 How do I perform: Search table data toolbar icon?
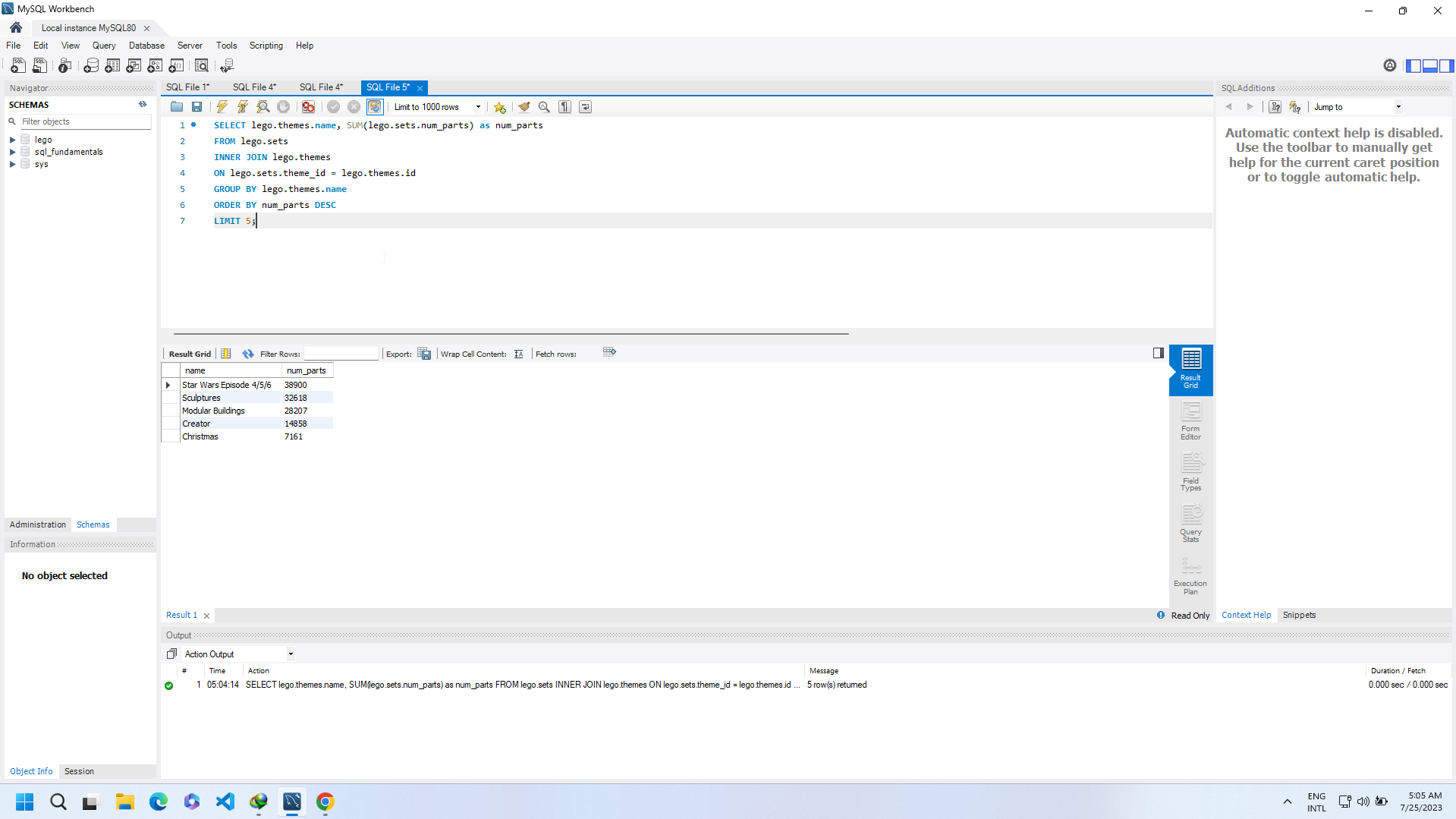click(202, 66)
